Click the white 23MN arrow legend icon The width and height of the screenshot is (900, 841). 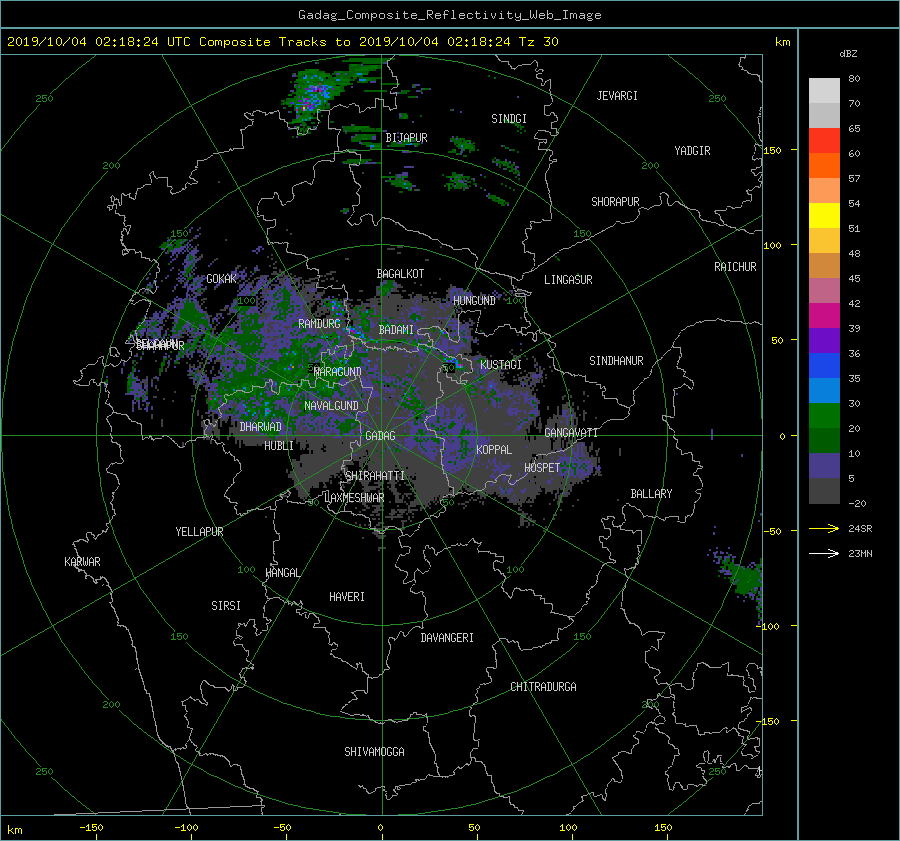tap(824, 553)
